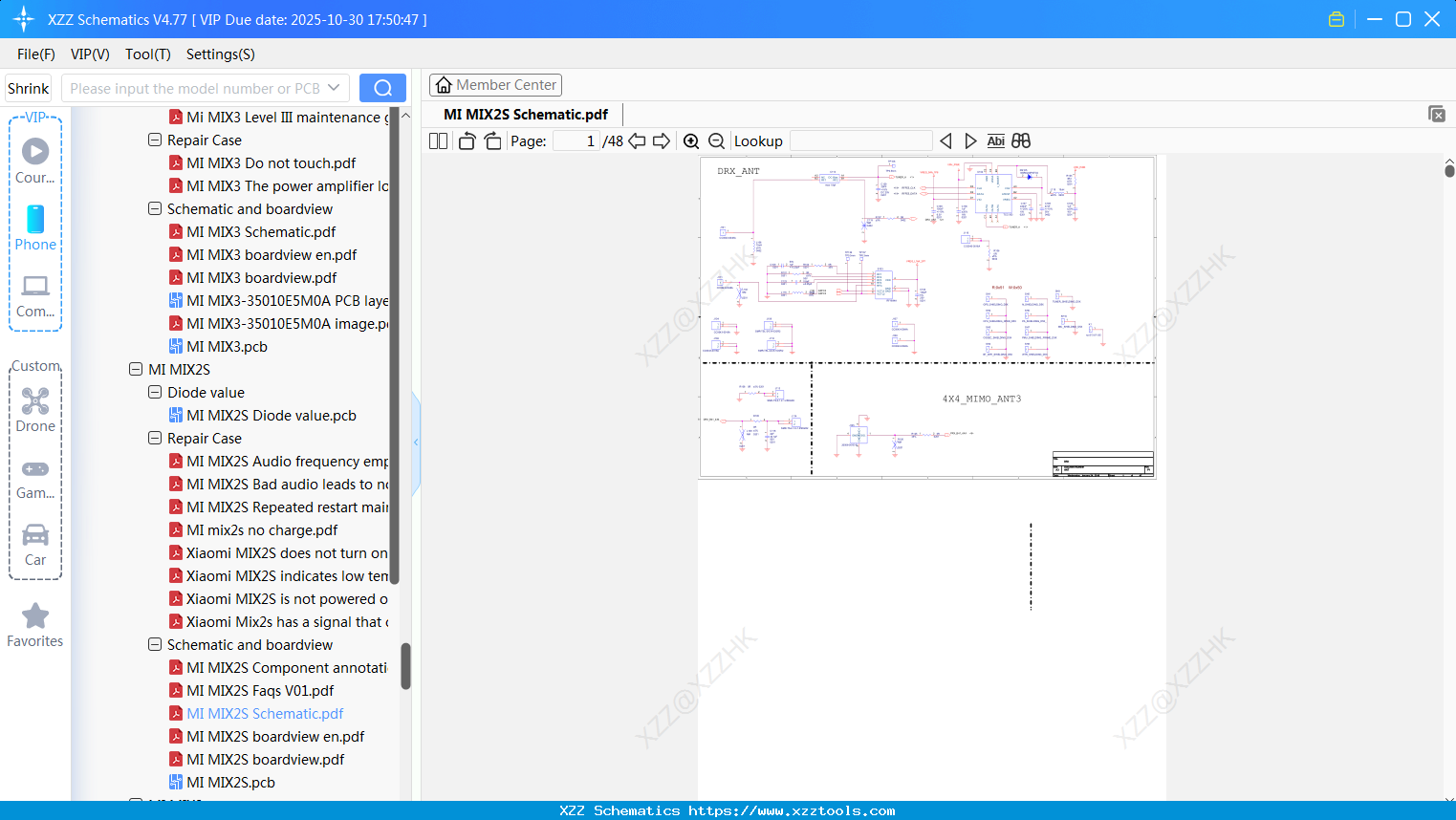Find next lookup match triangle
The image size is (1456, 820).
click(x=970, y=141)
